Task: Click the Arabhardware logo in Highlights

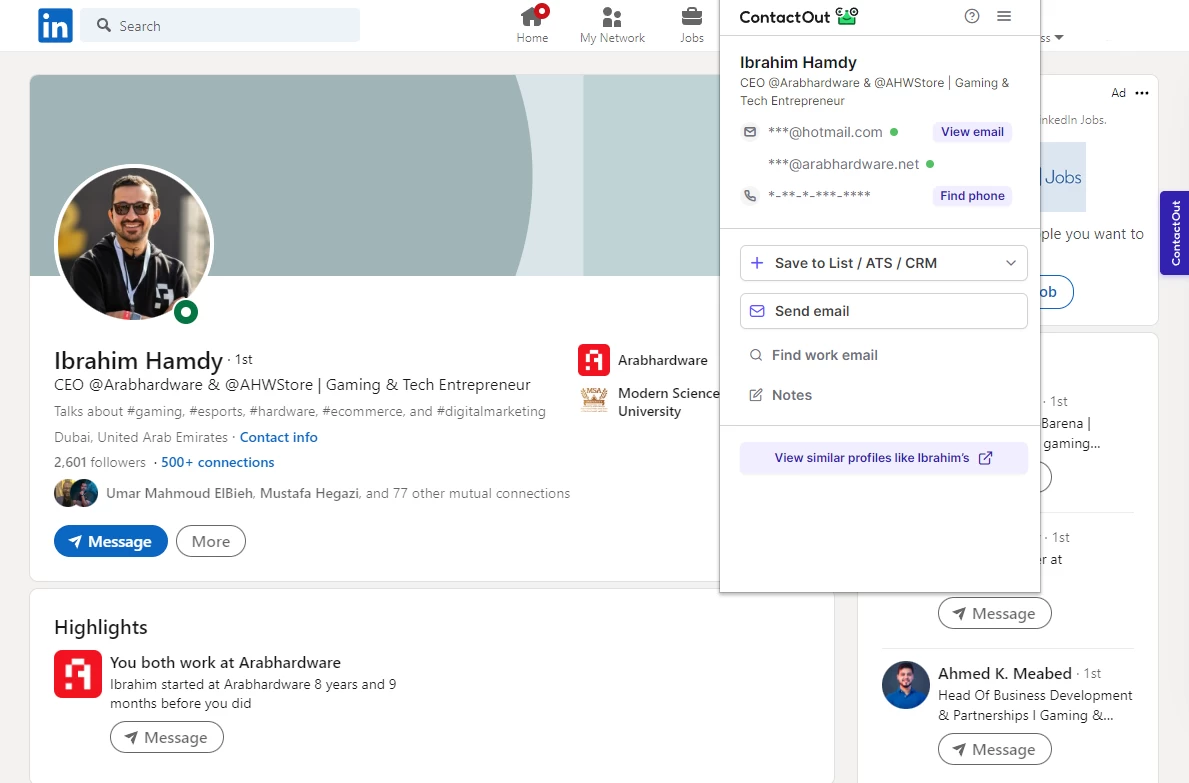Action: (x=78, y=674)
